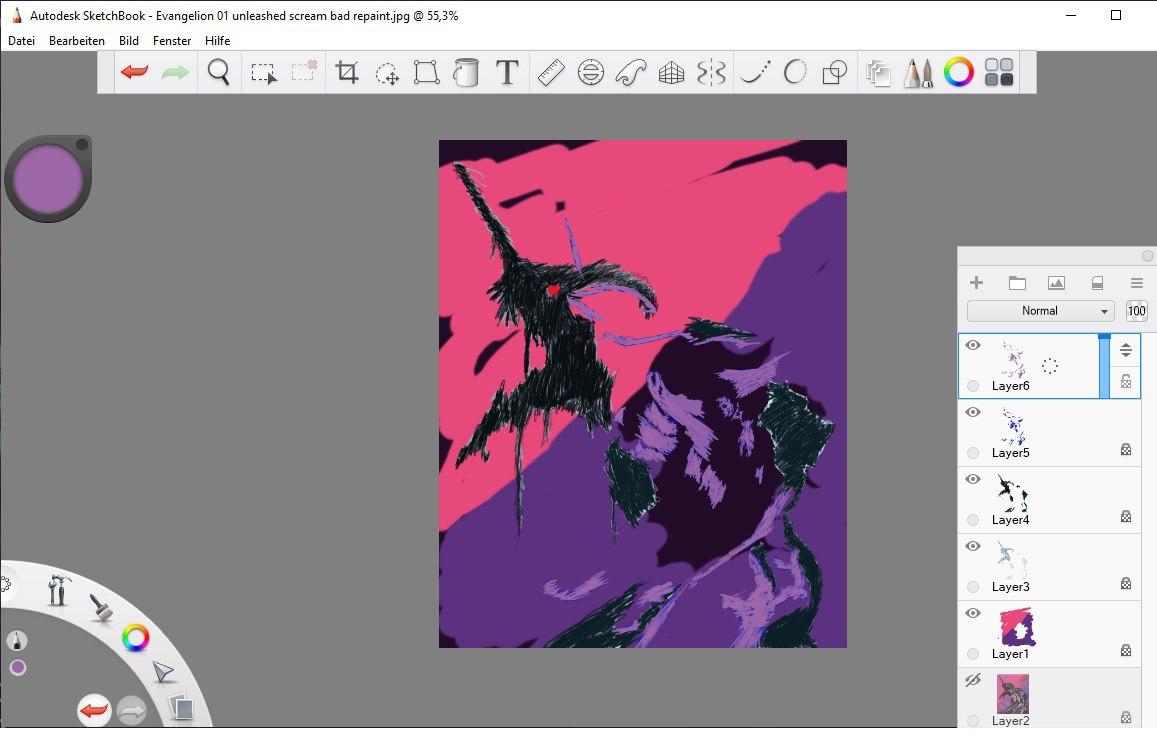Select the Crop tool in toolbar
The height and width of the screenshot is (755, 1157).
347,72
